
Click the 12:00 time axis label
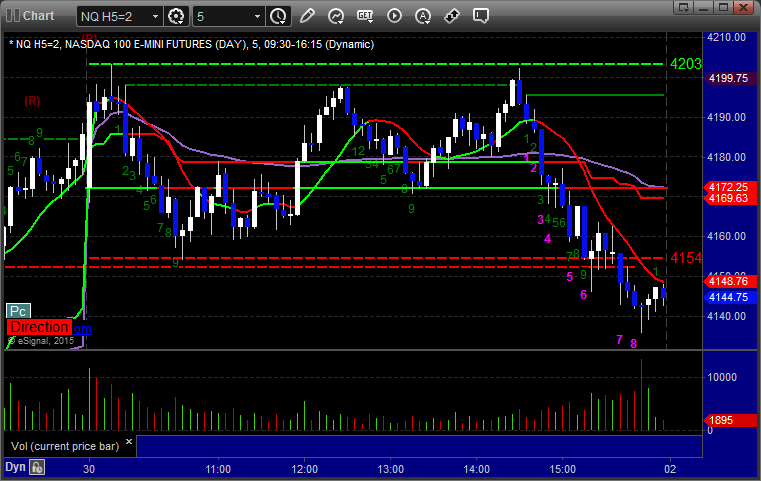(x=304, y=469)
